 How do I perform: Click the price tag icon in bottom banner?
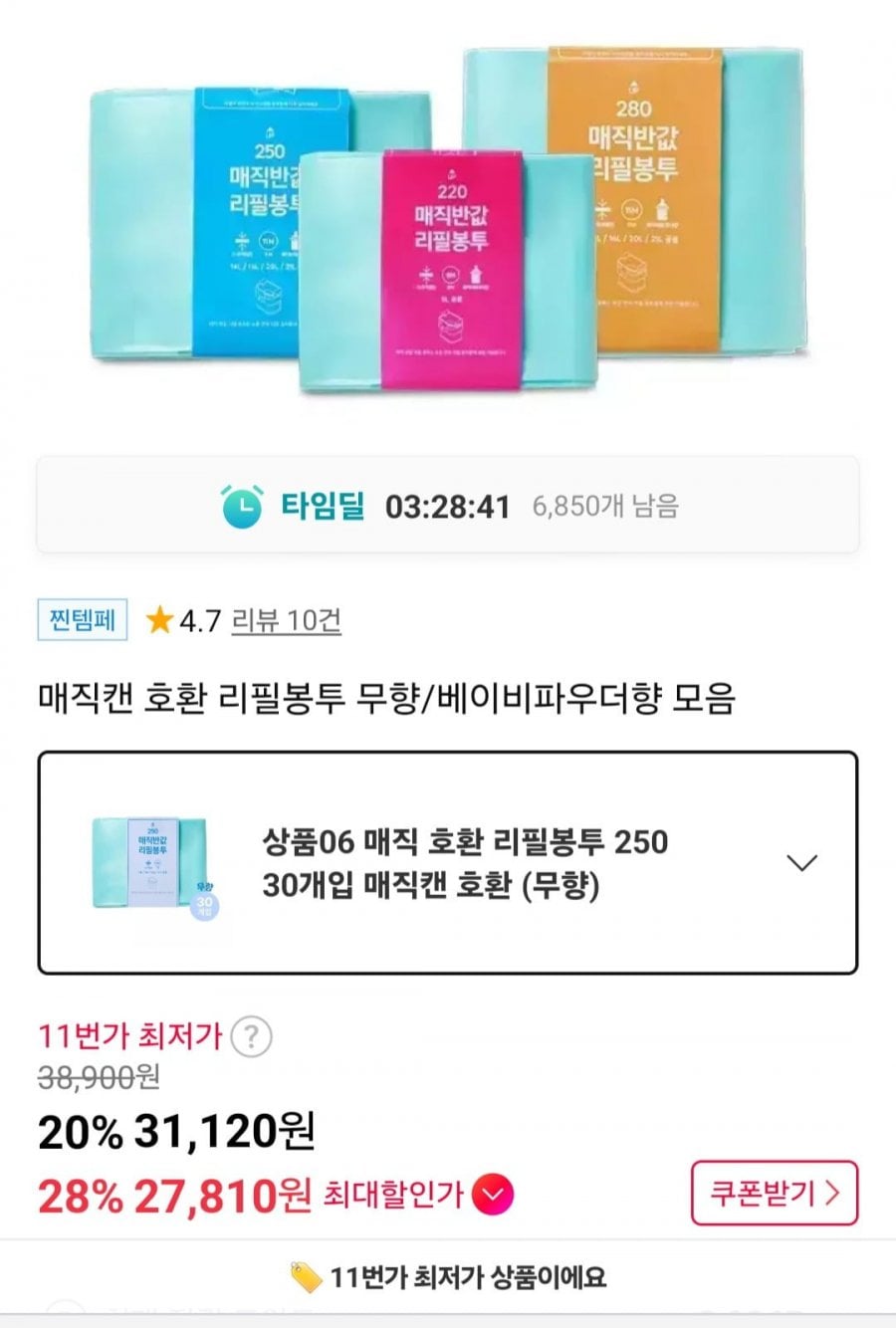(x=305, y=1276)
